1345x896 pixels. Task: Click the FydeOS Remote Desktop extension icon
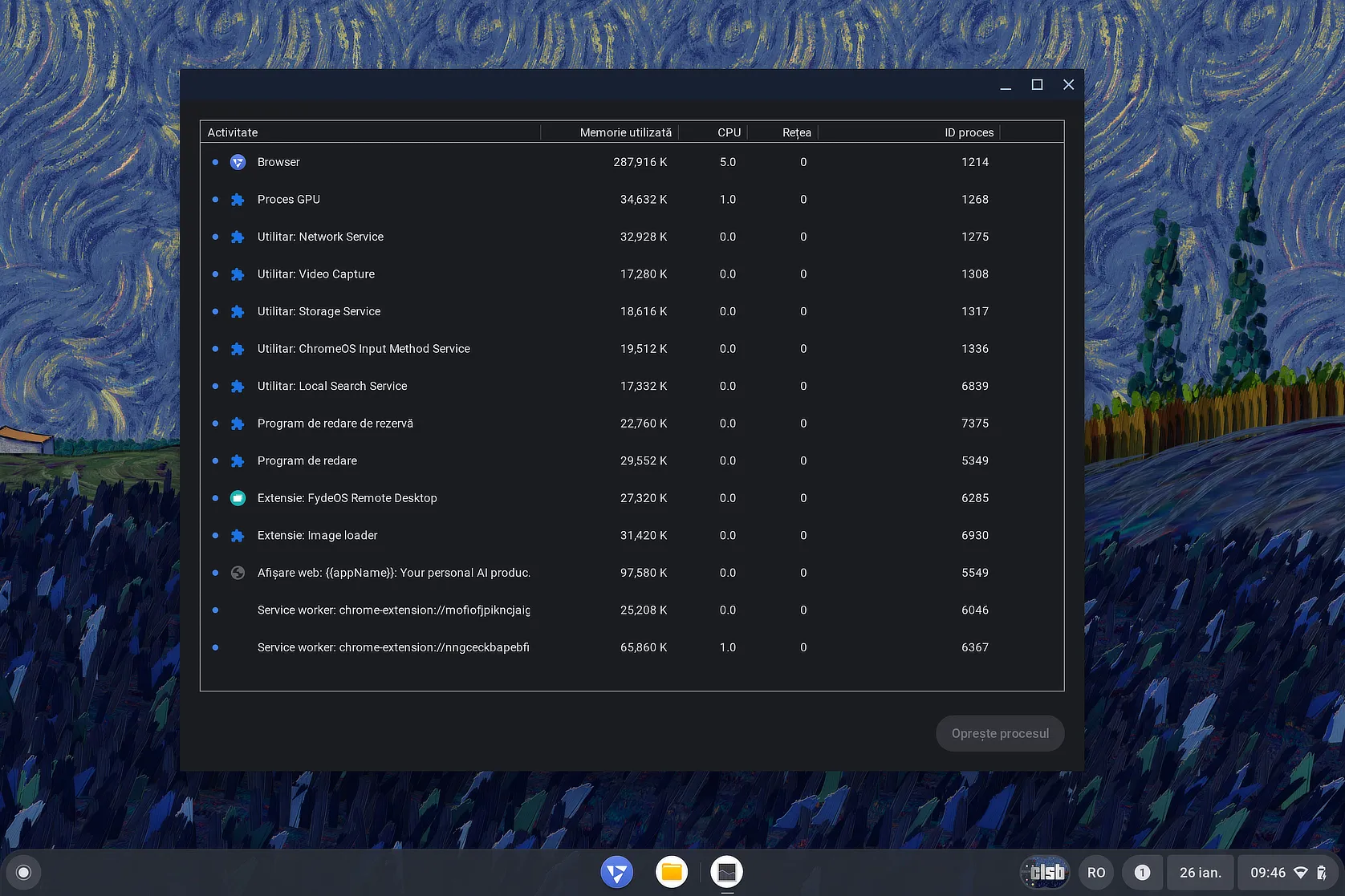point(238,498)
